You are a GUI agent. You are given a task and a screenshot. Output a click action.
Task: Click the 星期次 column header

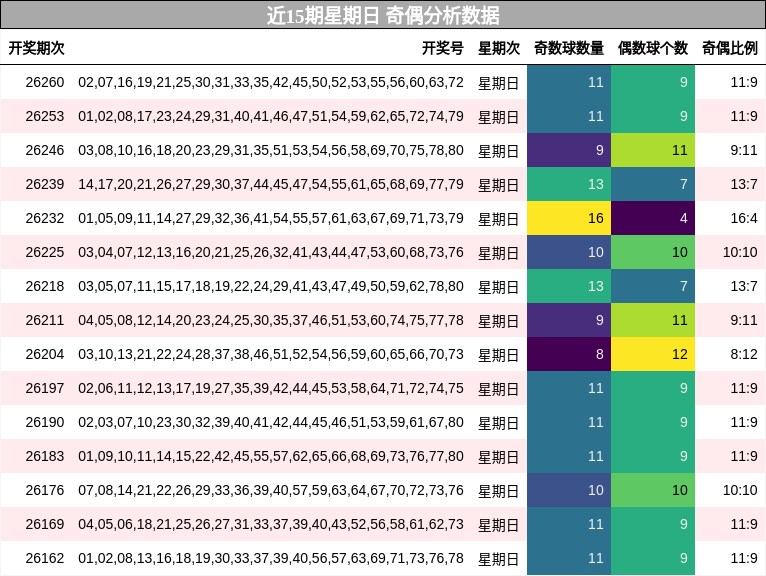(x=499, y=48)
